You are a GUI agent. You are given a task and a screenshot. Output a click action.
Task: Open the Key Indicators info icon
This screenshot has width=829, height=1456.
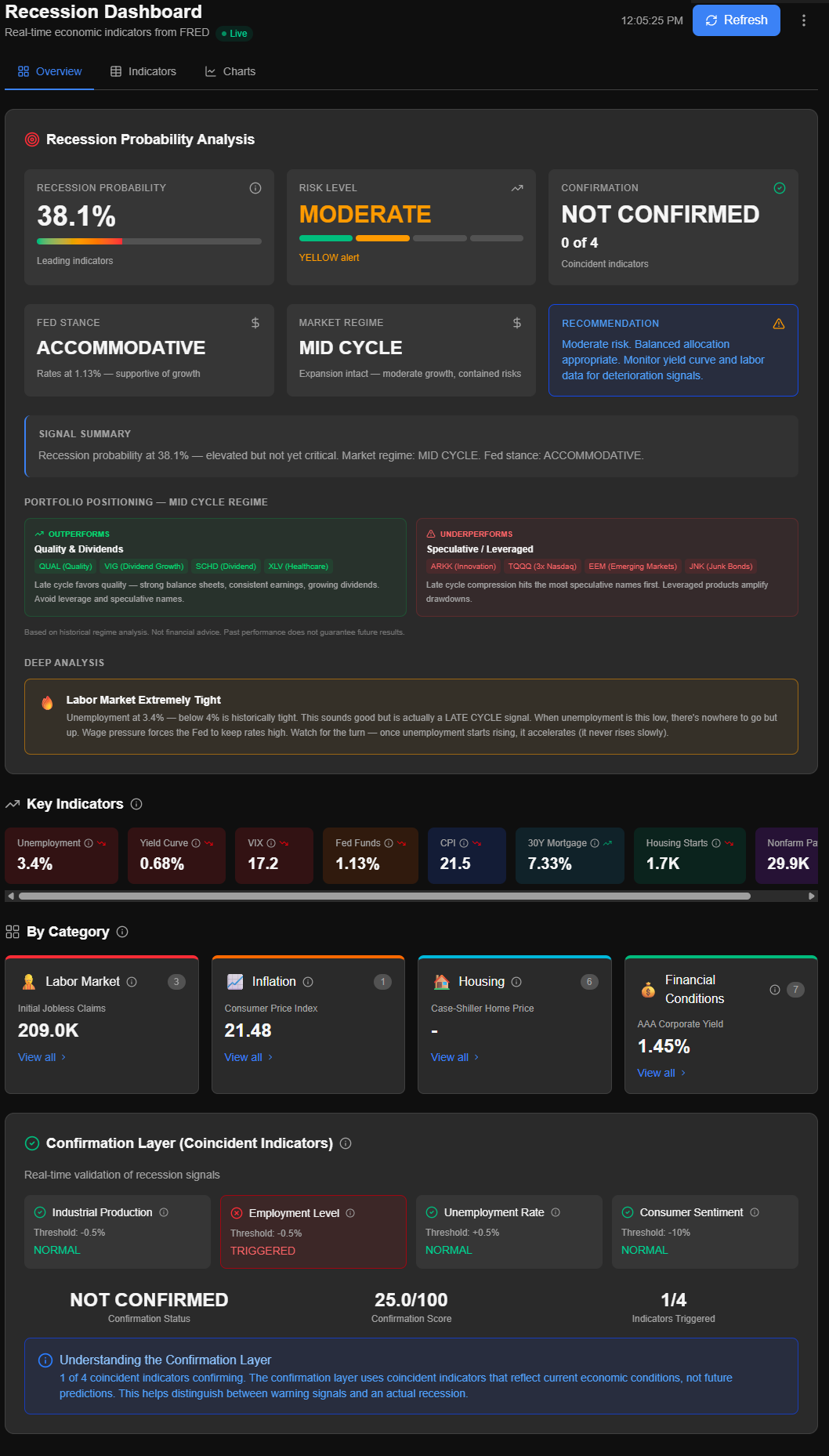pyautogui.click(x=136, y=804)
